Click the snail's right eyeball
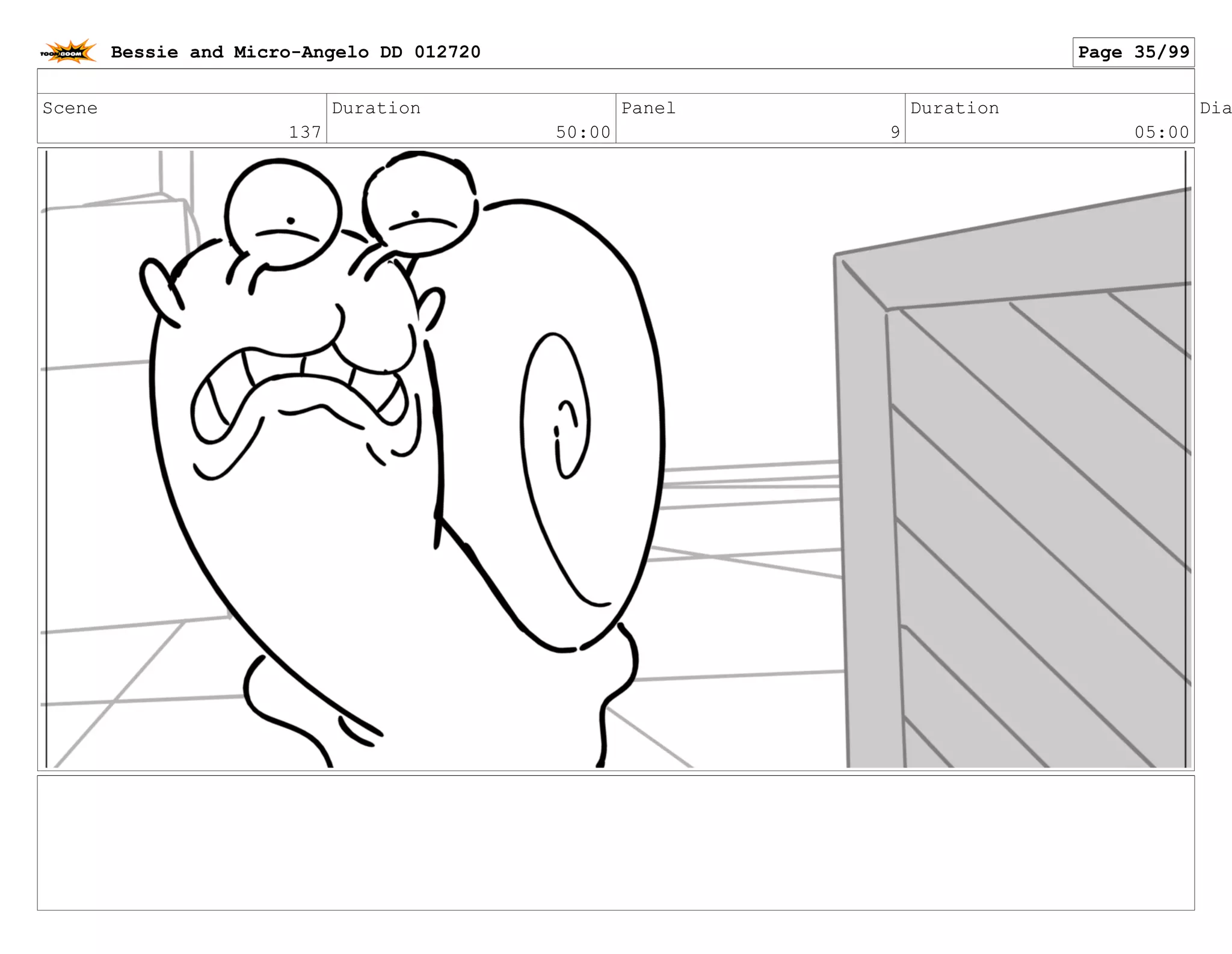 pos(421,205)
